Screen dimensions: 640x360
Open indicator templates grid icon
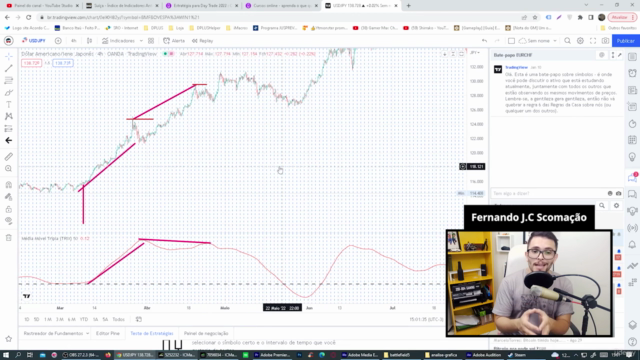pyautogui.click(x=151, y=41)
